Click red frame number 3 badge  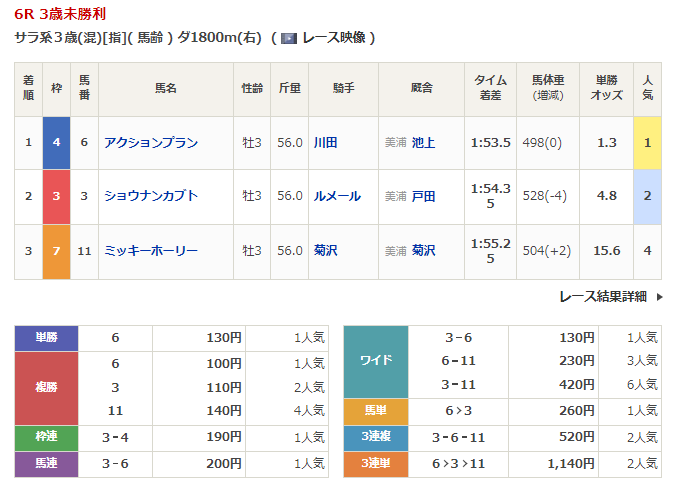56,197
